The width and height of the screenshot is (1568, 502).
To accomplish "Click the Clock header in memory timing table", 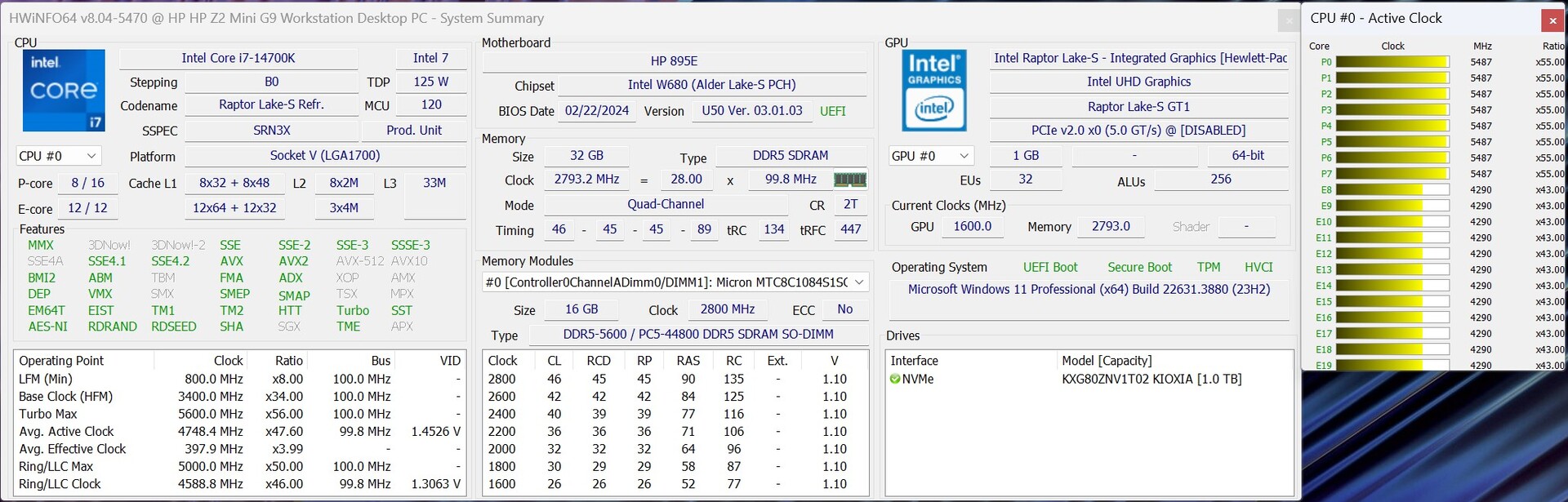I will [503, 361].
